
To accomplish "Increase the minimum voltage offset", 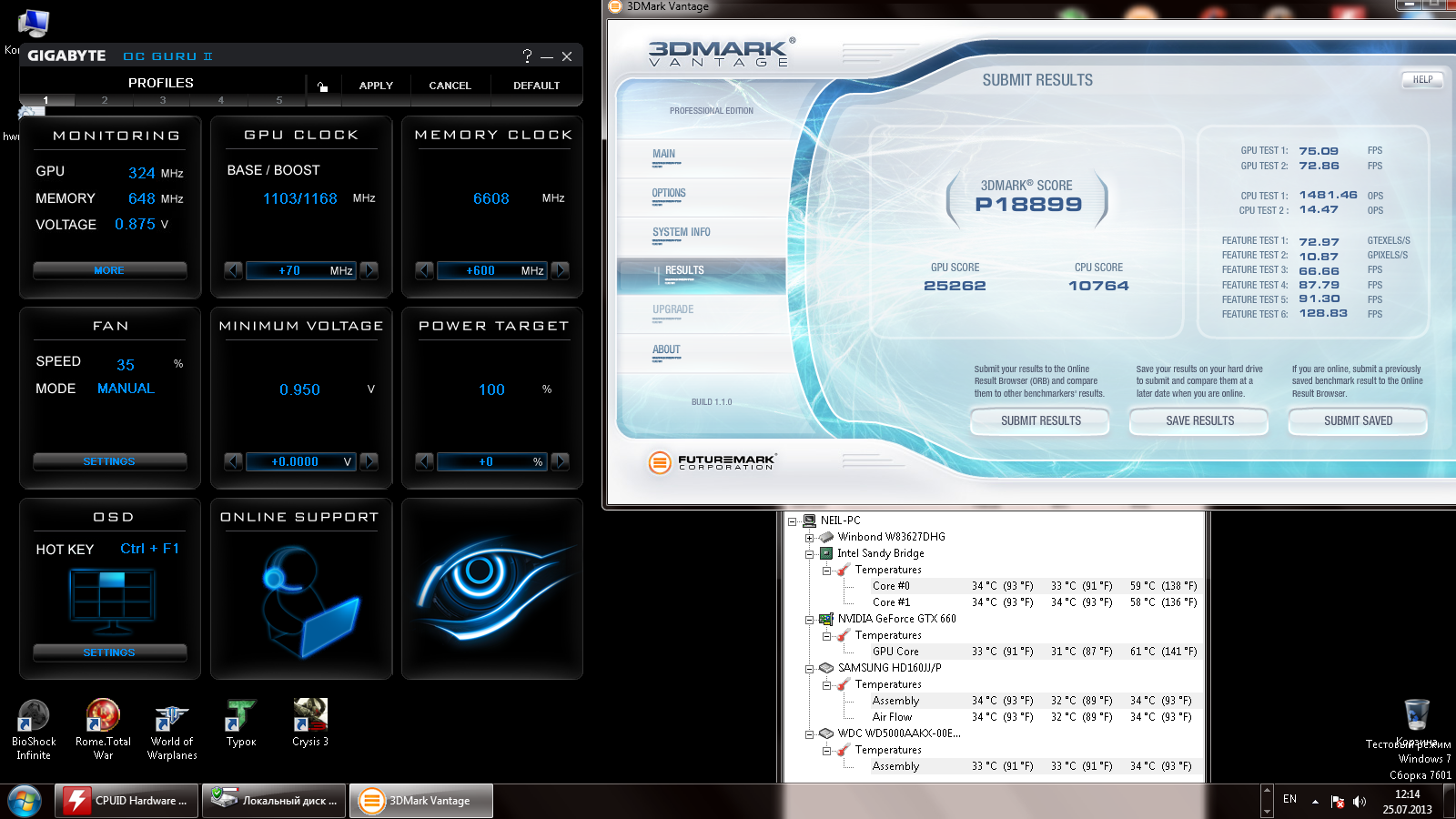I will [x=369, y=461].
